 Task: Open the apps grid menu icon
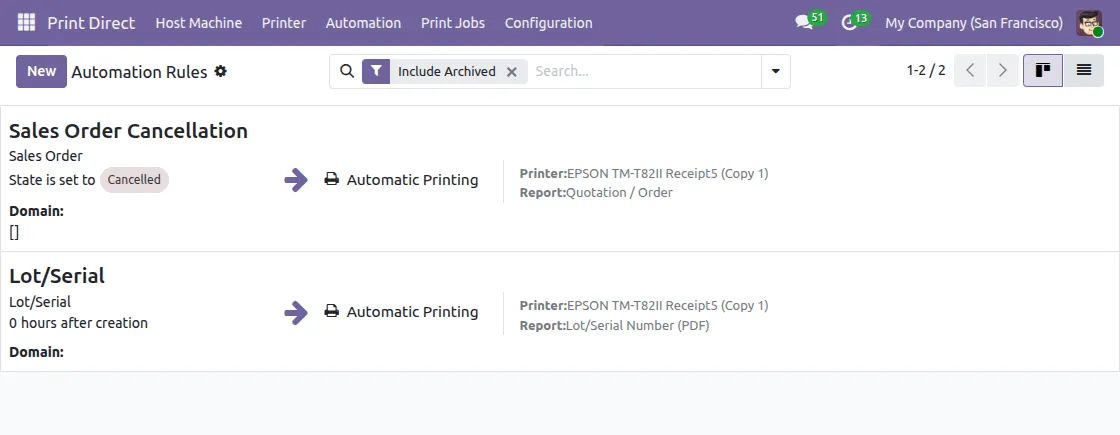tap(26, 22)
